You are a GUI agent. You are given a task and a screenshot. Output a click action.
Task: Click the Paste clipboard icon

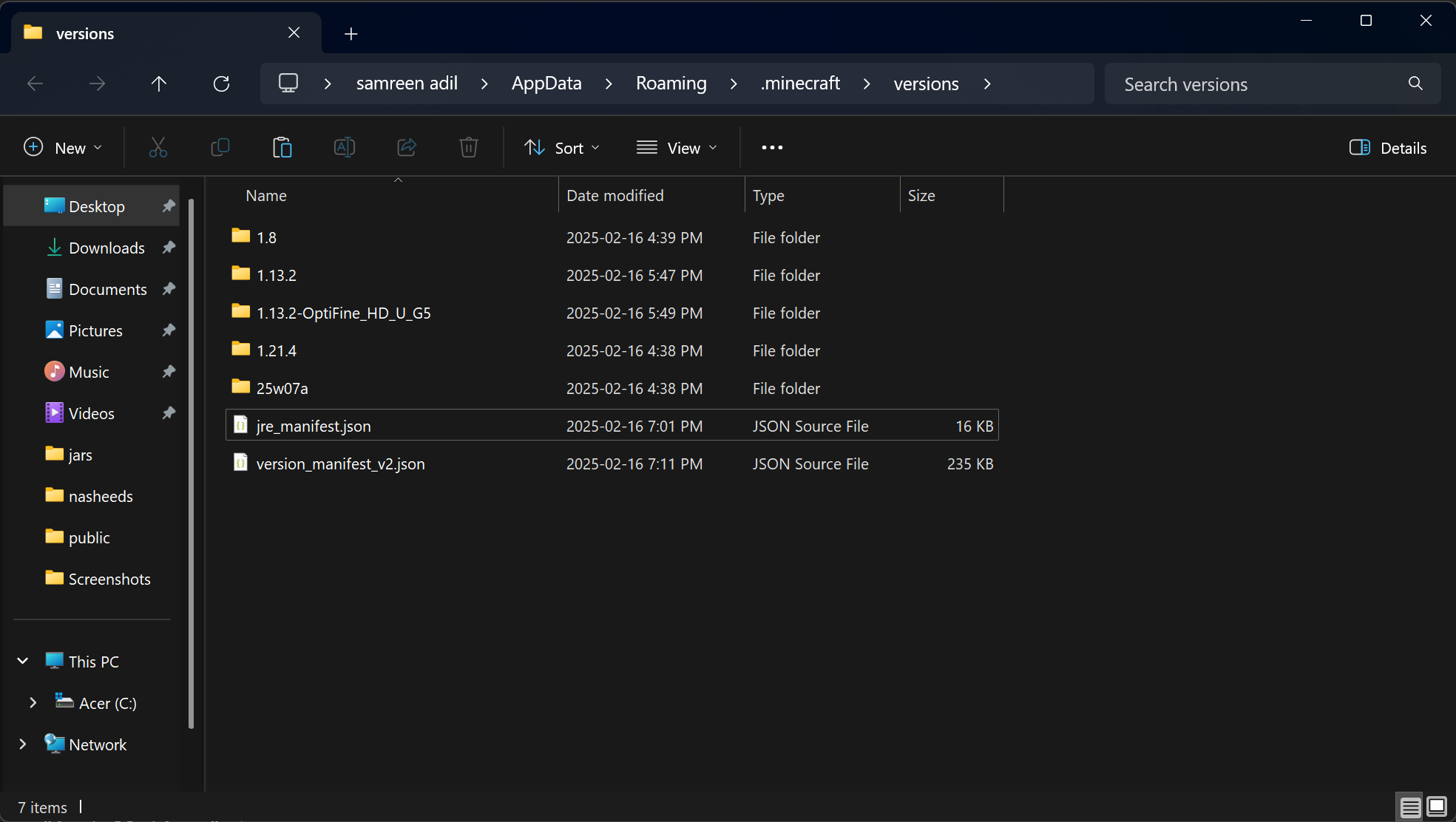[x=282, y=148]
